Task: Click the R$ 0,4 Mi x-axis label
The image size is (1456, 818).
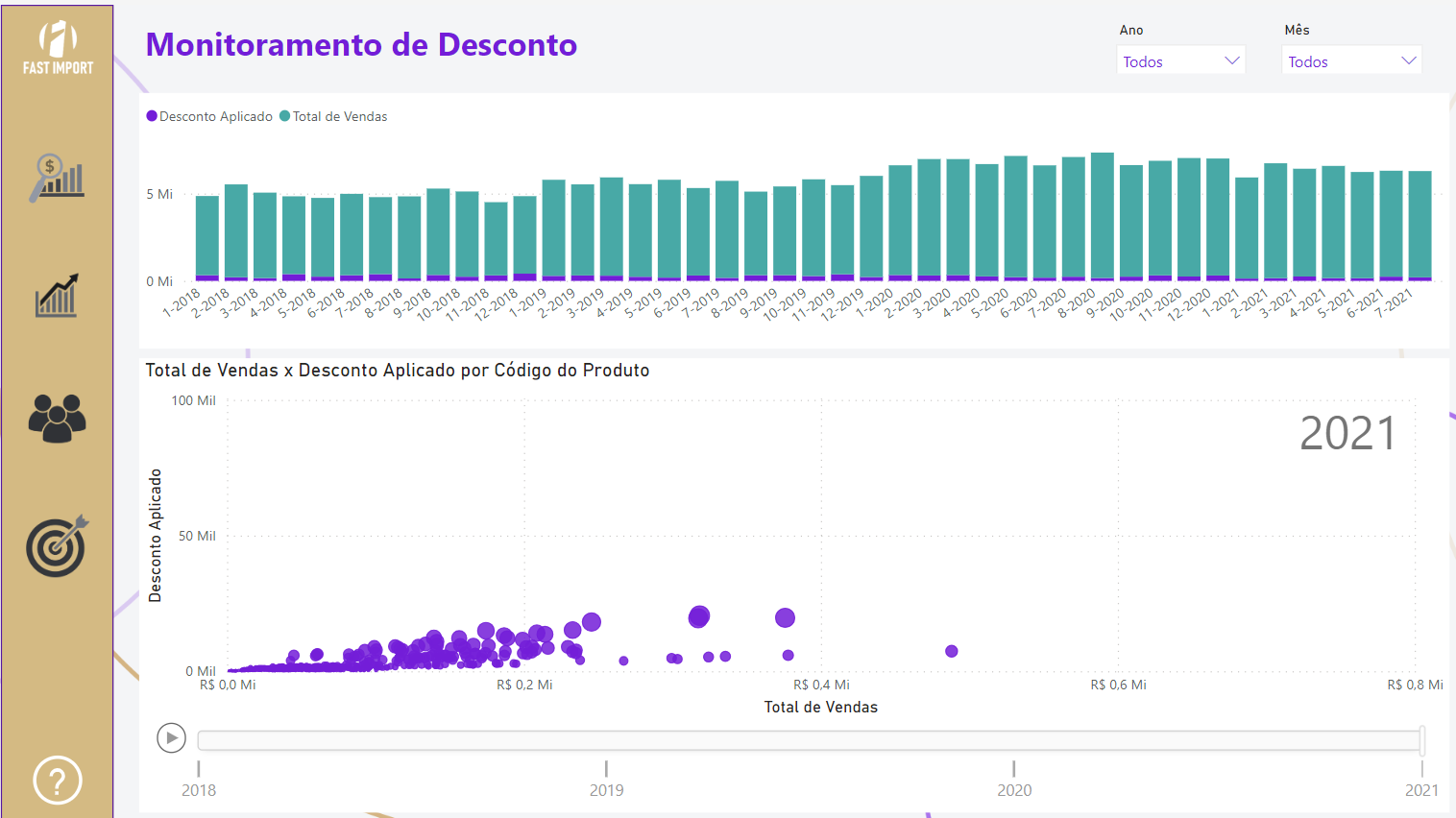Action: point(821,685)
